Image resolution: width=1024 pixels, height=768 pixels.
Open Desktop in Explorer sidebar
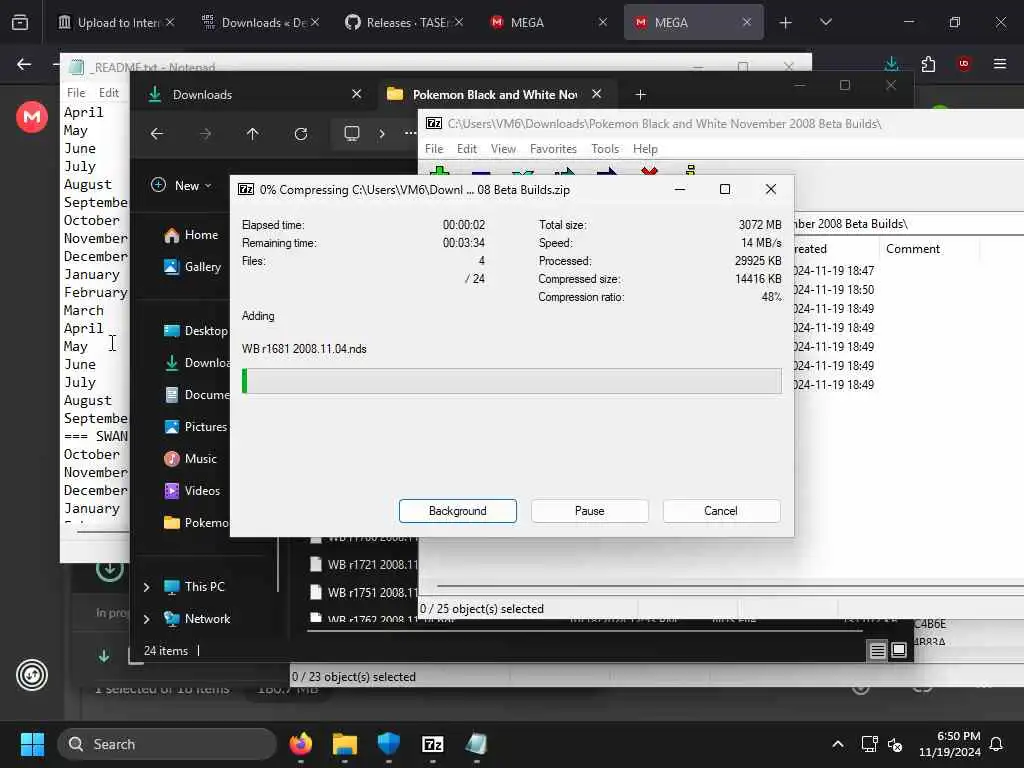pyautogui.click(x=195, y=330)
